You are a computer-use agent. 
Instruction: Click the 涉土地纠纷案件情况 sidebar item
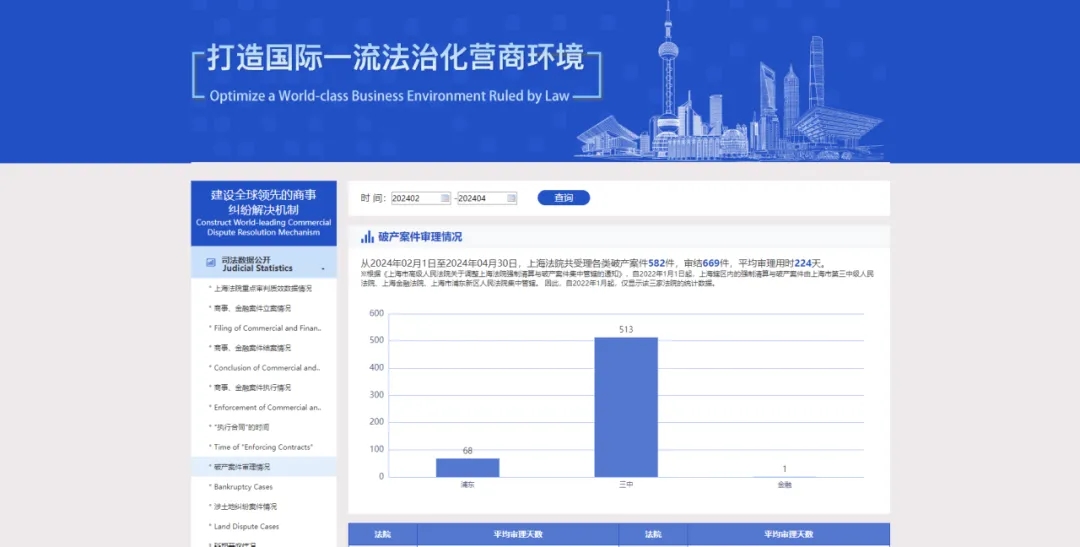[x=245, y=507]
